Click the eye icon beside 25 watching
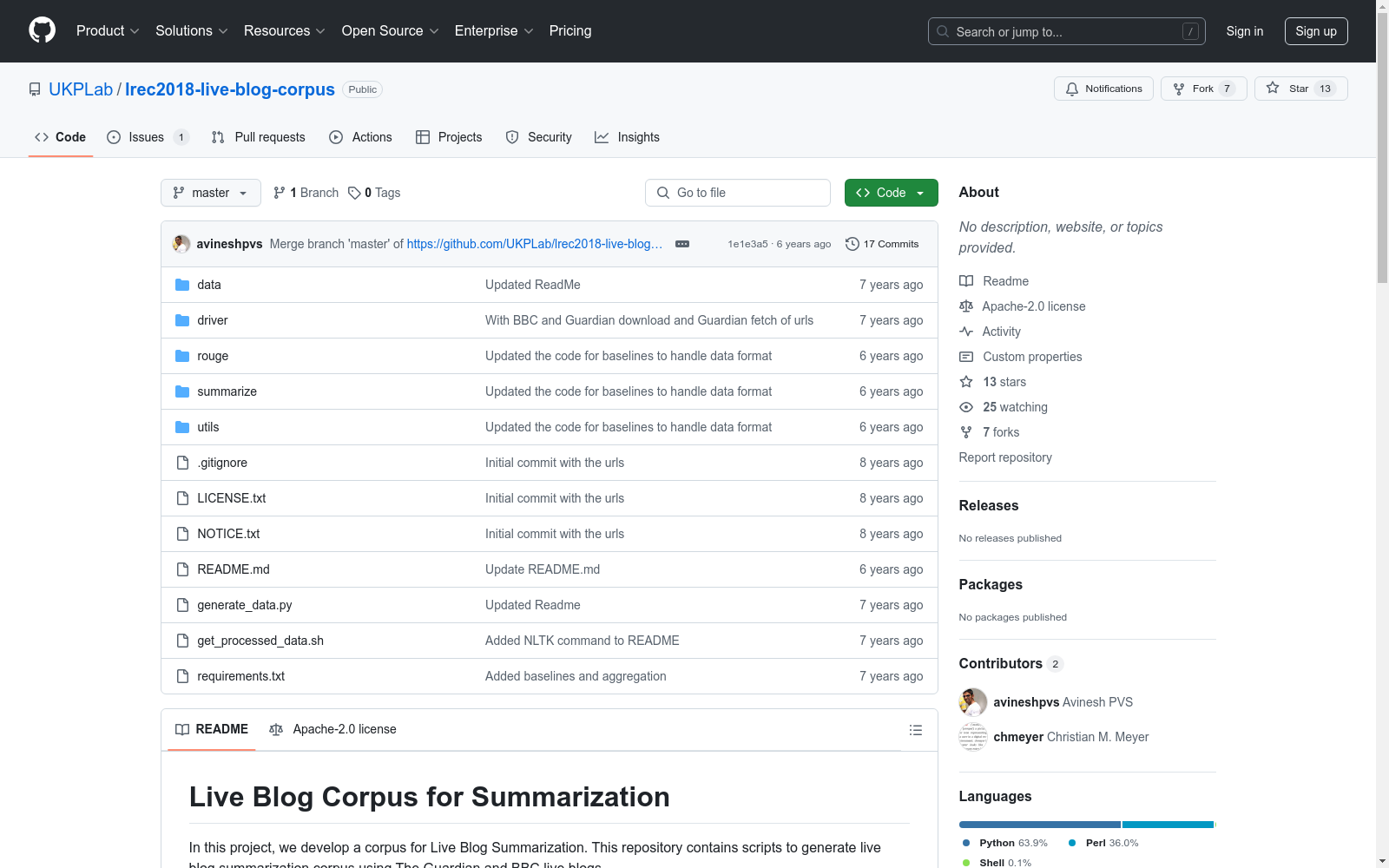 click(966, 407)
